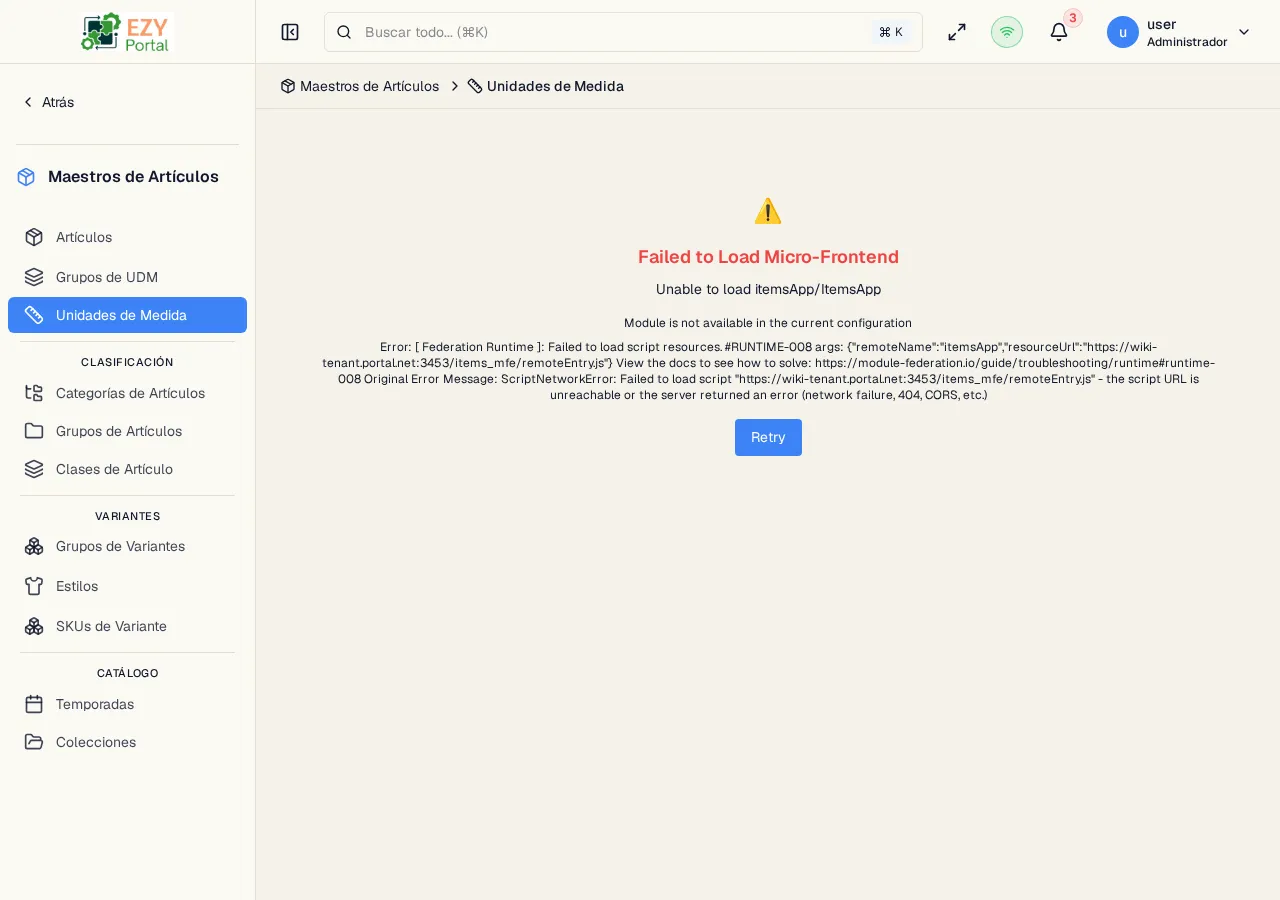
Task: Open the Temporadas menu item
Action: tap(127, 704)
